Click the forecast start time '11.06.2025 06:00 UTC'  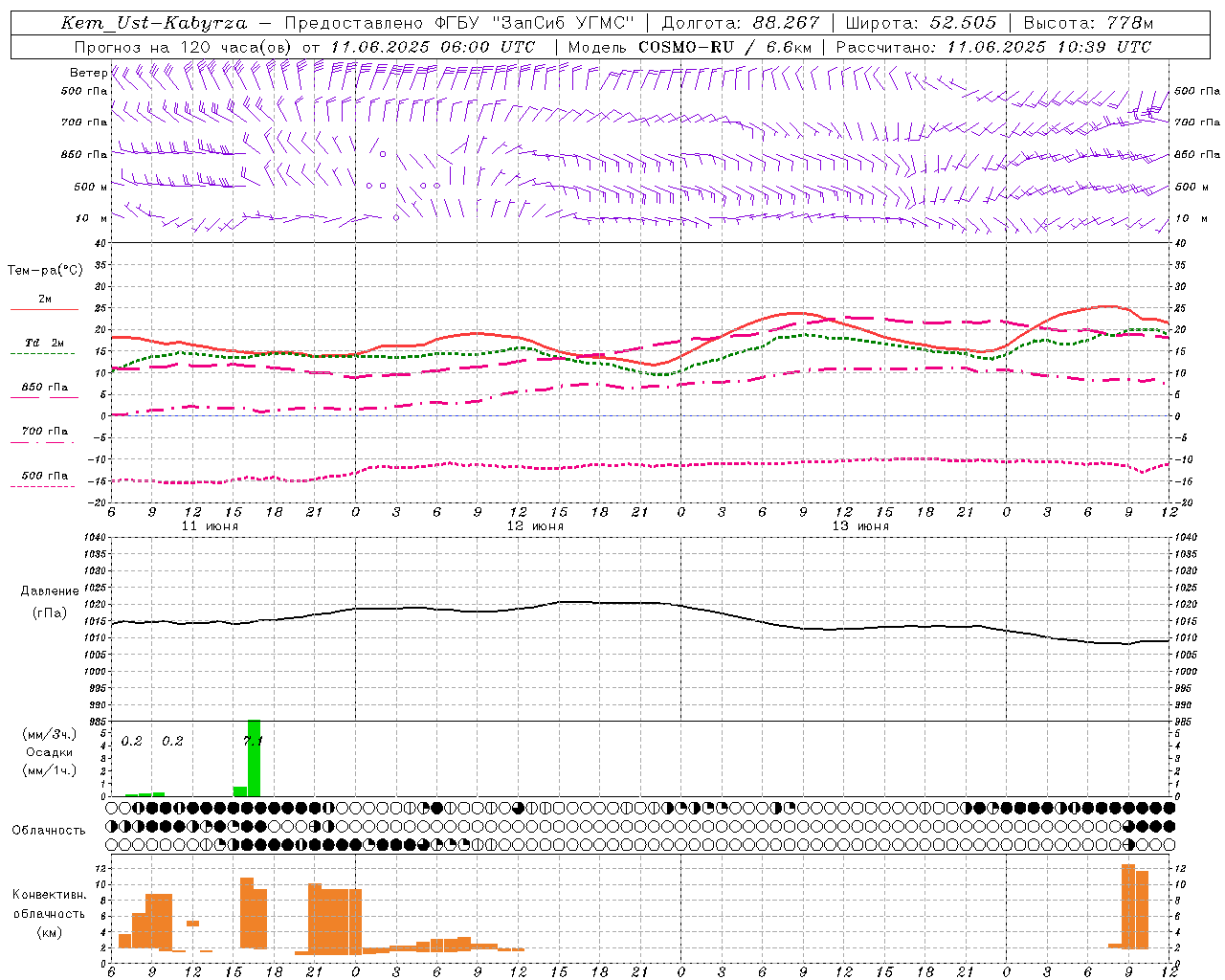pos(433,47)
